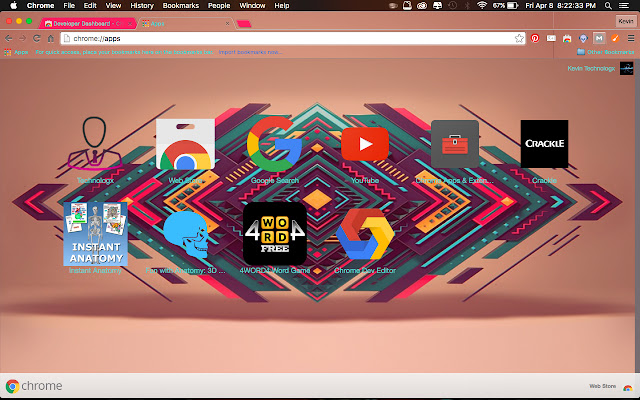Click the Pinterest extension icon

click(x=535, y=38)
